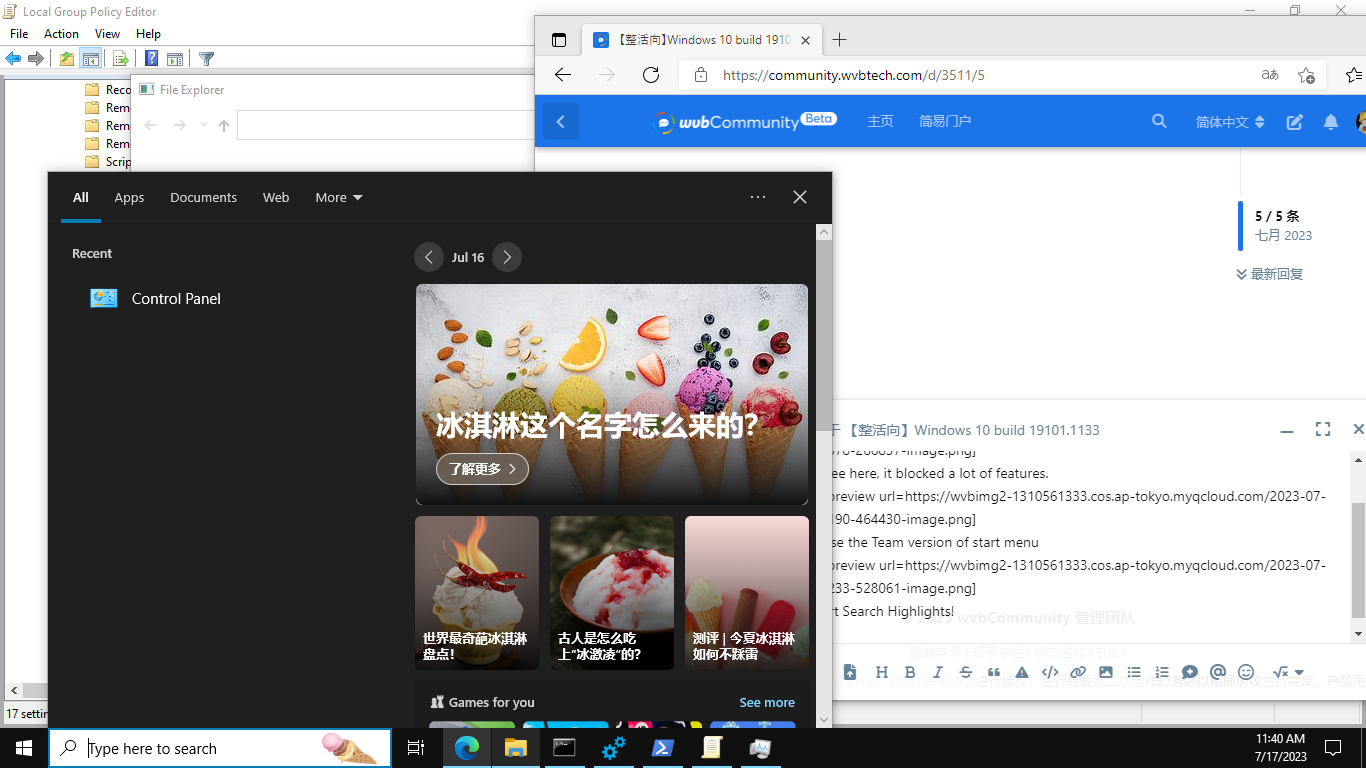Open notifications bell in wvbCommunity header
This screenshot has width=1366, height=768.
click(1331, 122)
